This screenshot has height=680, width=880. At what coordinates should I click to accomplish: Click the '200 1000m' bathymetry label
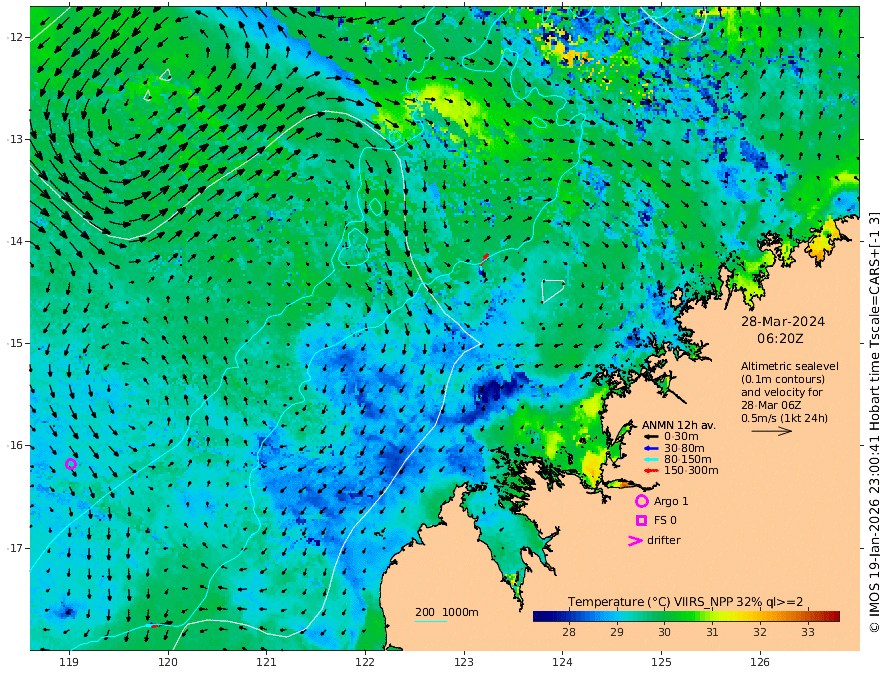[447, 612]
